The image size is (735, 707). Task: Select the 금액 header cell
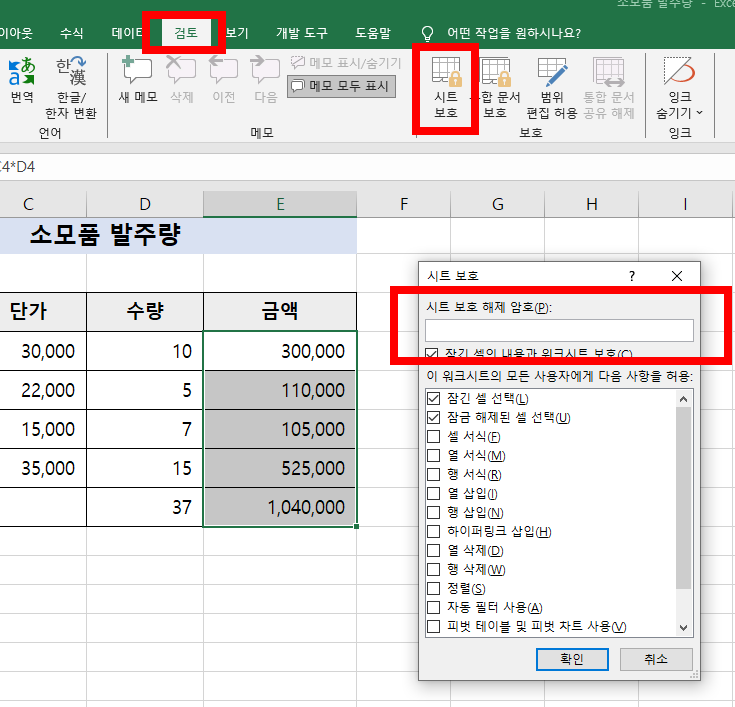pos(280,312)
